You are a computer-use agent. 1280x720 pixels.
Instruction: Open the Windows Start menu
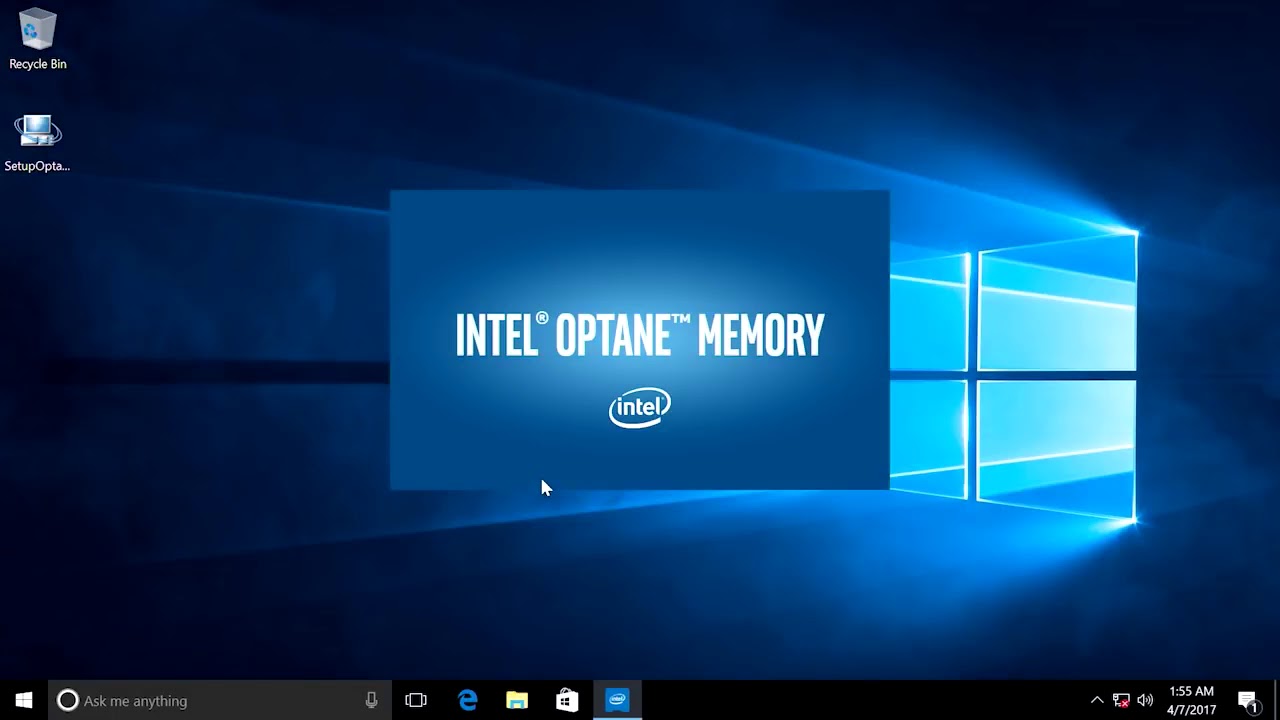[24, 700]
